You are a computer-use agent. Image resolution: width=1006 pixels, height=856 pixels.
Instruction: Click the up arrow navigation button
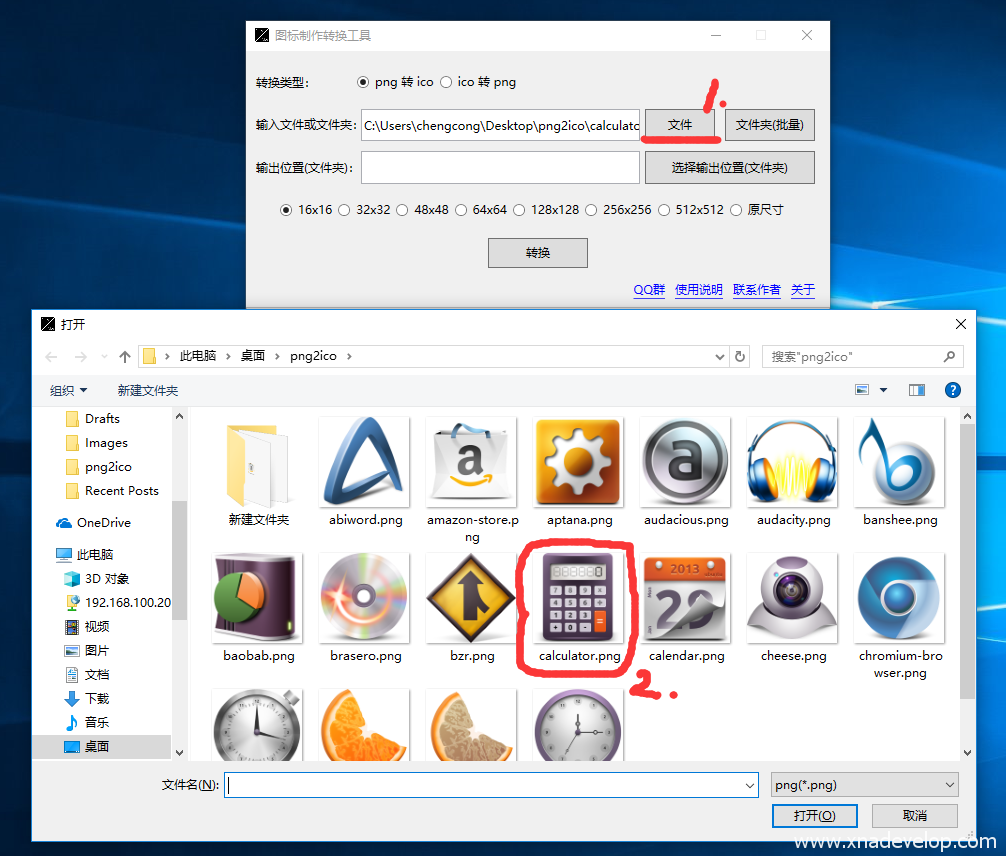coord(125,356)
